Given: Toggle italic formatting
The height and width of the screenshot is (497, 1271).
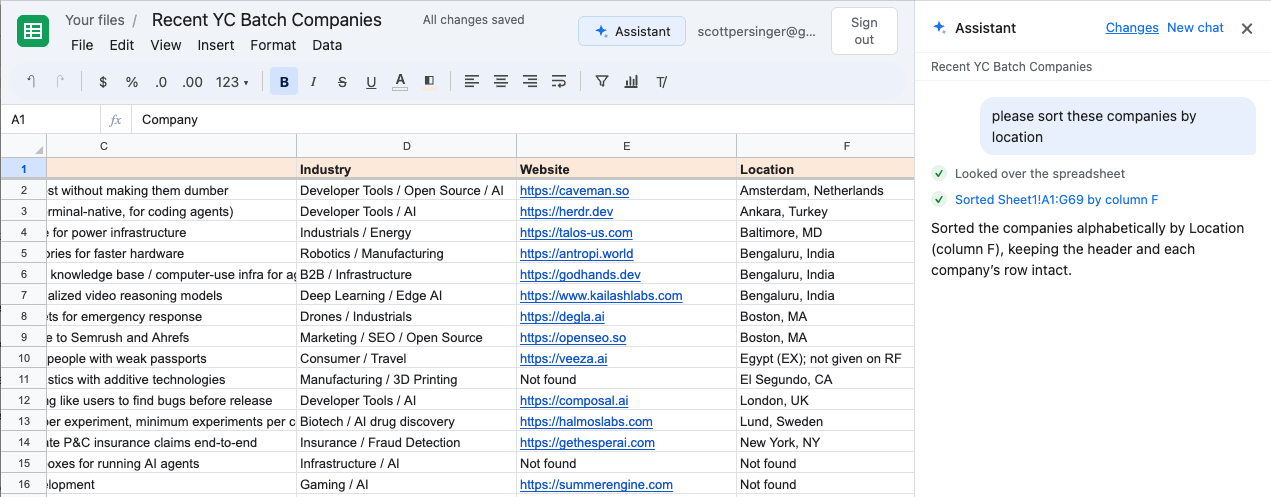Looking at the screenshot, I should pyautogui.click(x=313, y=82).
